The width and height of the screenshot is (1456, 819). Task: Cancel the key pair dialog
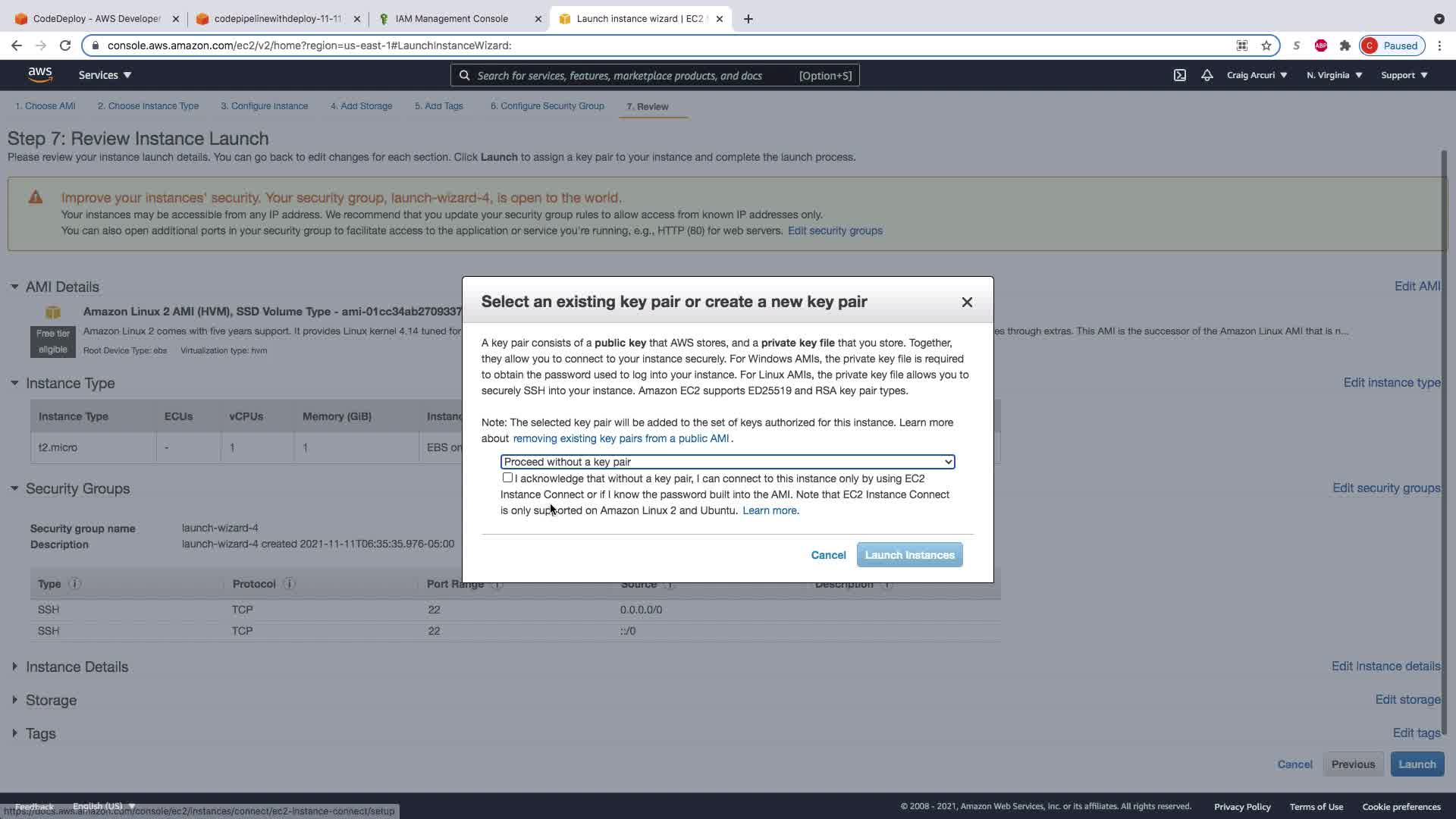click(828, 555)
